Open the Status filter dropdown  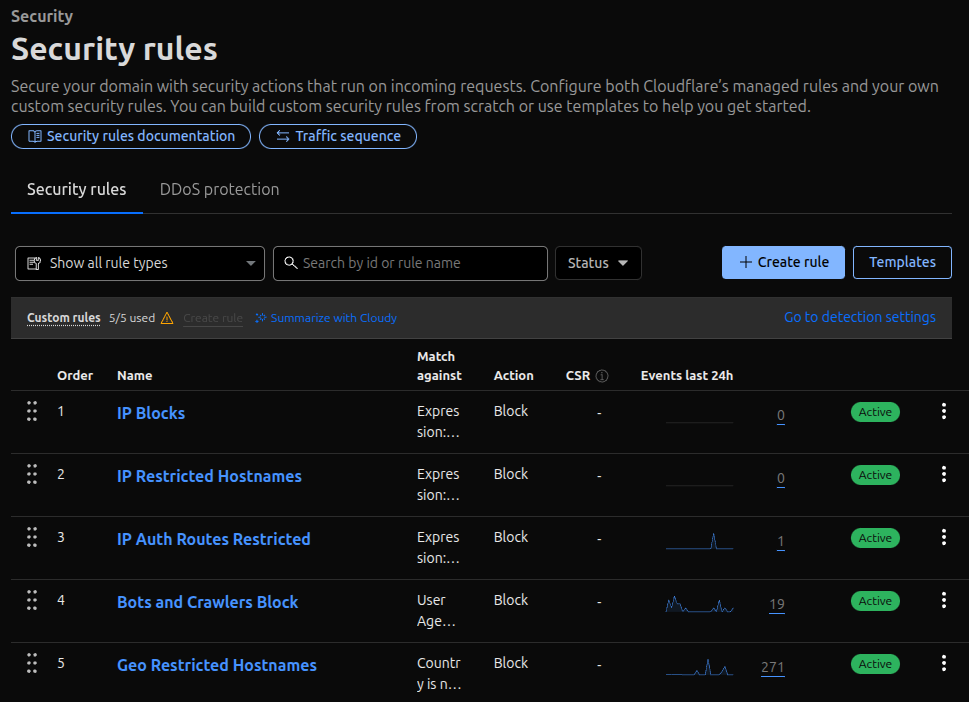(x=598, y=263)
